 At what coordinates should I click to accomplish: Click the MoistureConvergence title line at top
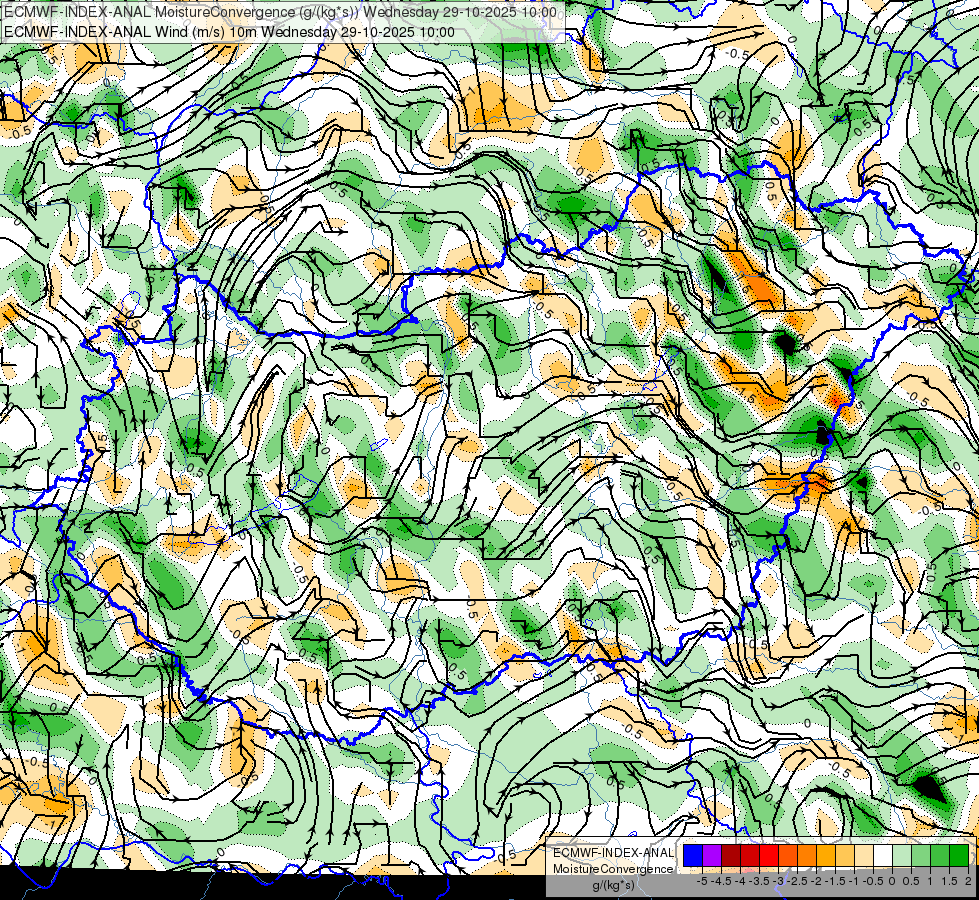click(x=280, y=12)
